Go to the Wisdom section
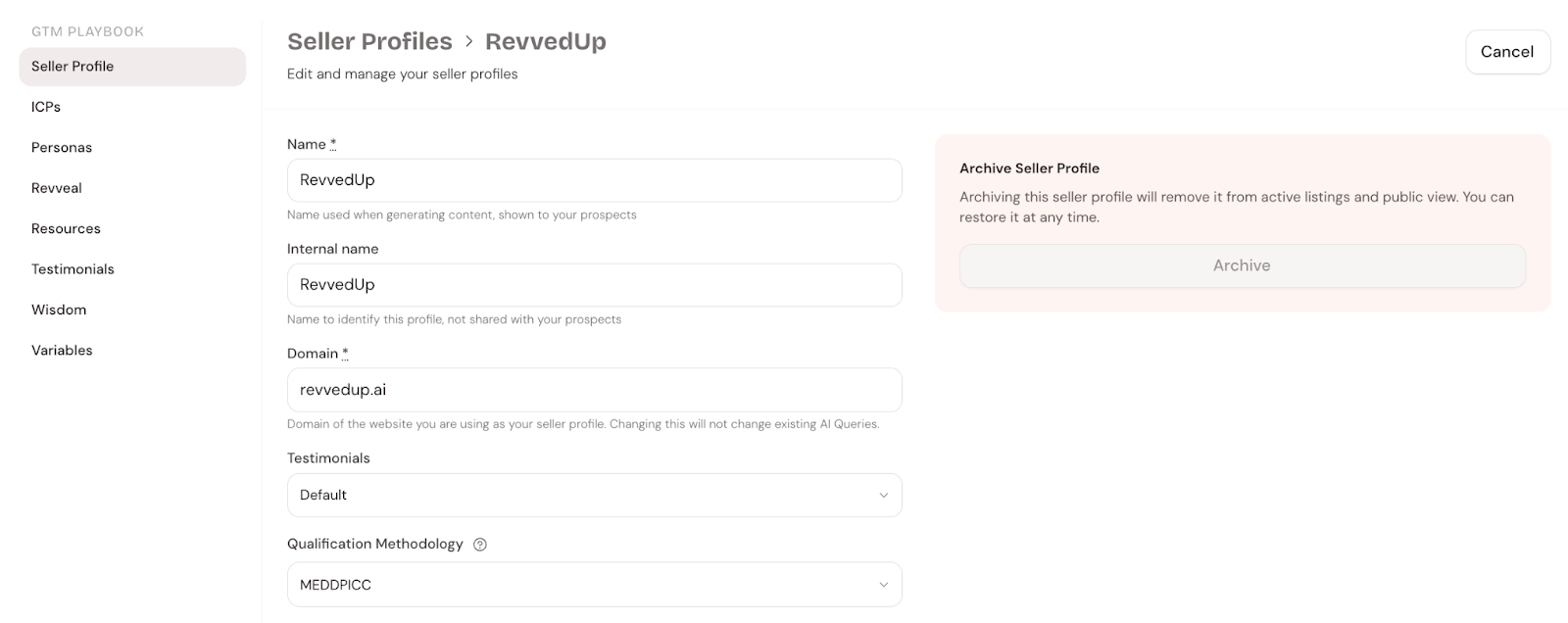1568x623 pixels. (59, 310)
